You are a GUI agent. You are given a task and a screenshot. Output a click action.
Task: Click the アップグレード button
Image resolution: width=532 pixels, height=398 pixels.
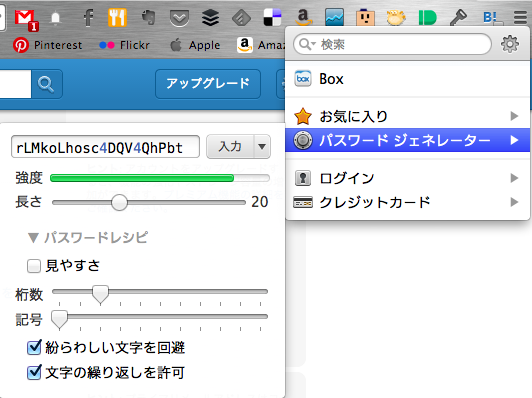[x=208, y=84]
